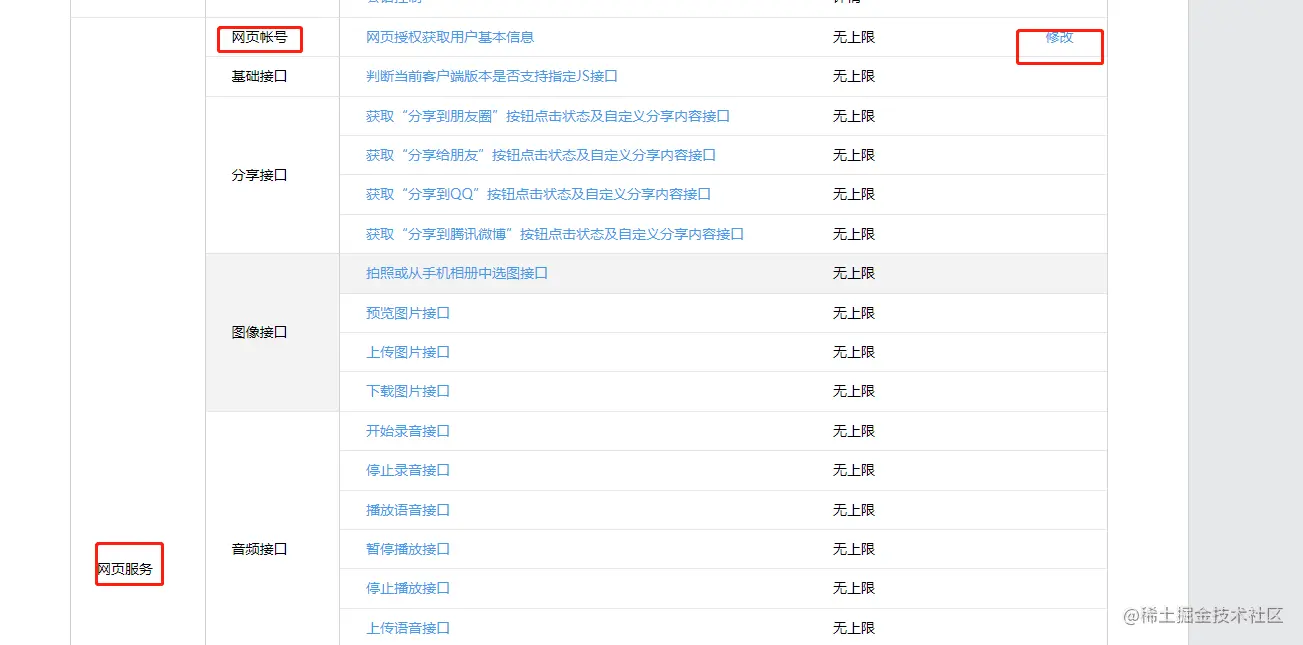
Task: Click 无上限 in 暂停播放接口 row
Action: point(854,549)
